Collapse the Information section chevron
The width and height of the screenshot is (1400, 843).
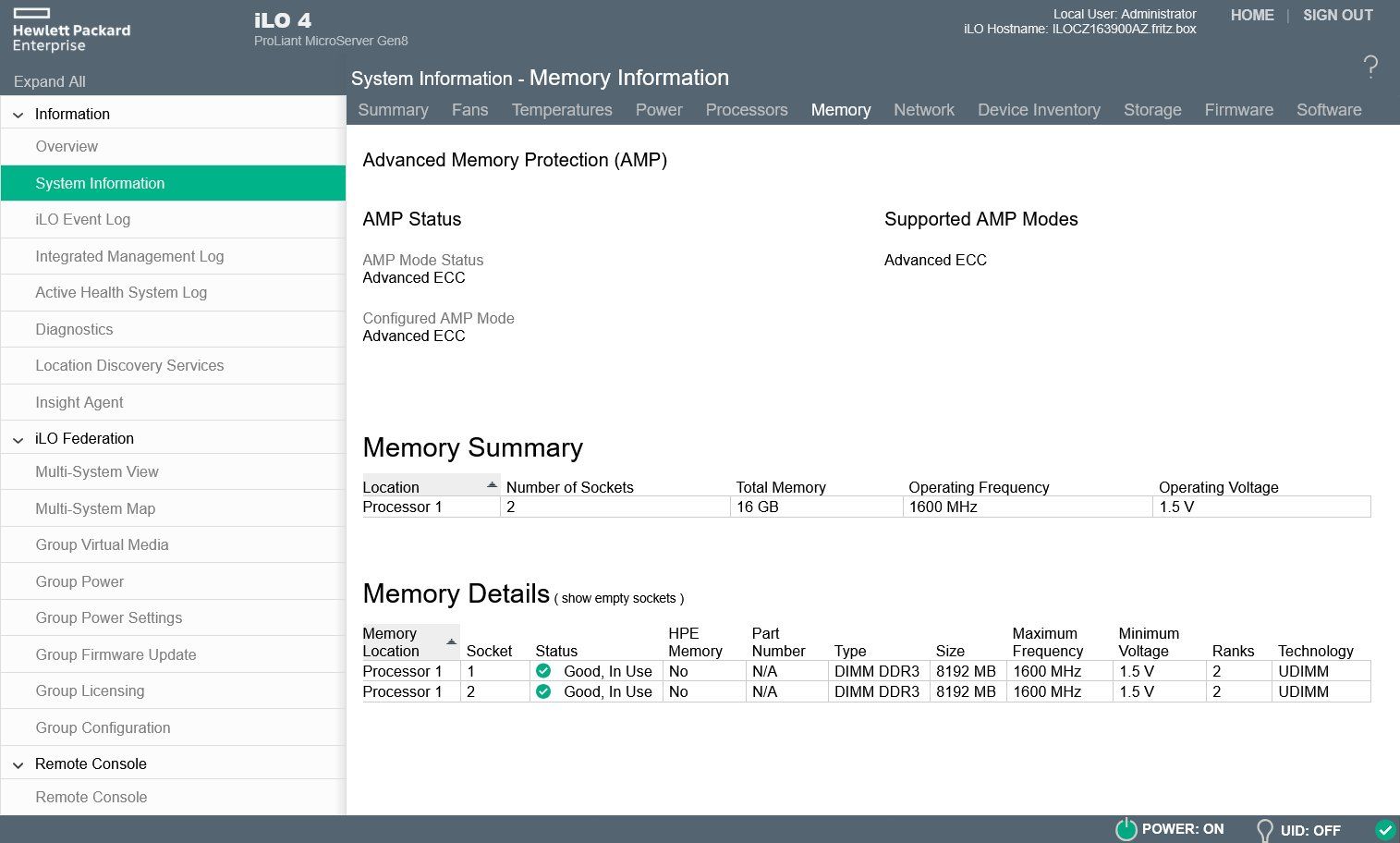(18, 115)
